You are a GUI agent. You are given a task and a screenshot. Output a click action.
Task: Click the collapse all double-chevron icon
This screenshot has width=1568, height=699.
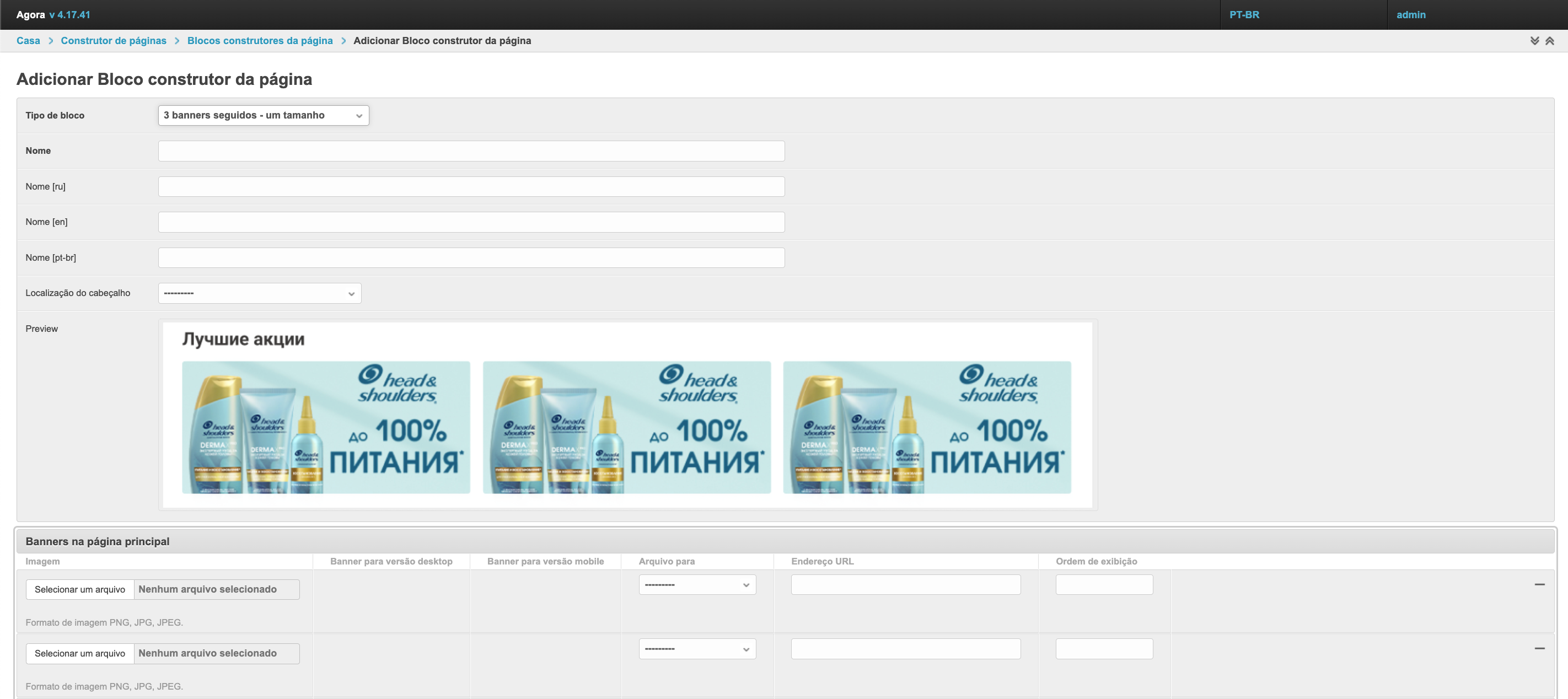pos(1549,41)
